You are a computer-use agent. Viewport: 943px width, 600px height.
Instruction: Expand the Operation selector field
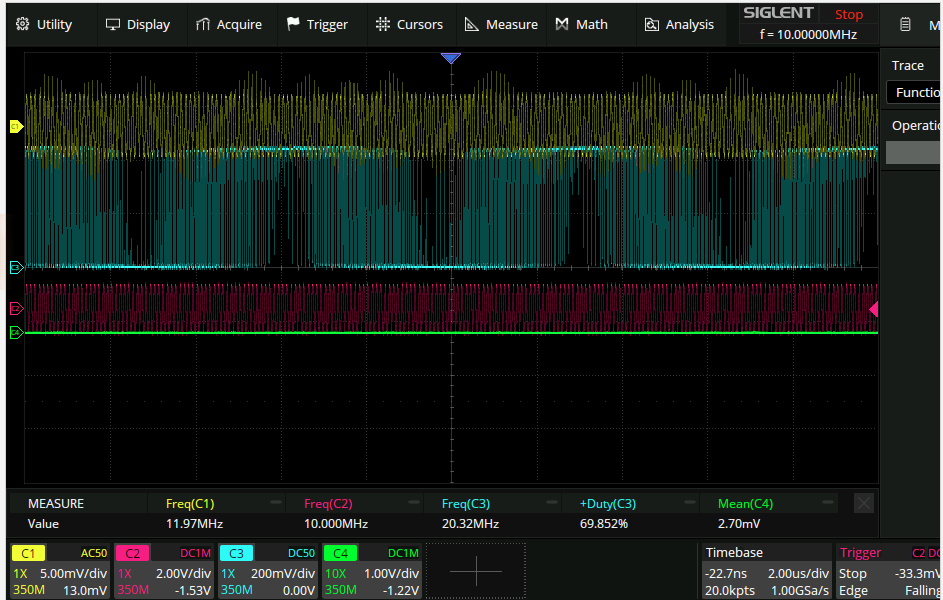(x=914, y=152)
